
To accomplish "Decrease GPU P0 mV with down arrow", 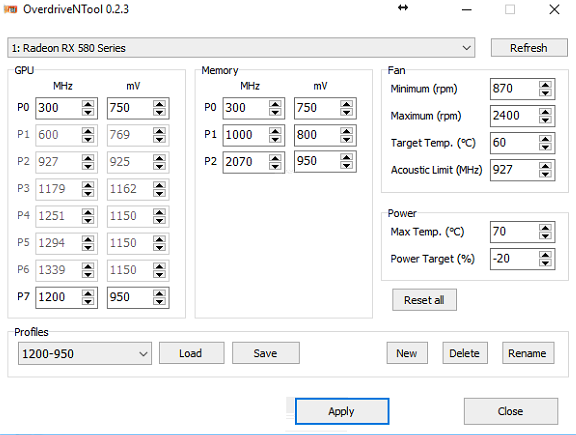I will [x=159, y=112].
